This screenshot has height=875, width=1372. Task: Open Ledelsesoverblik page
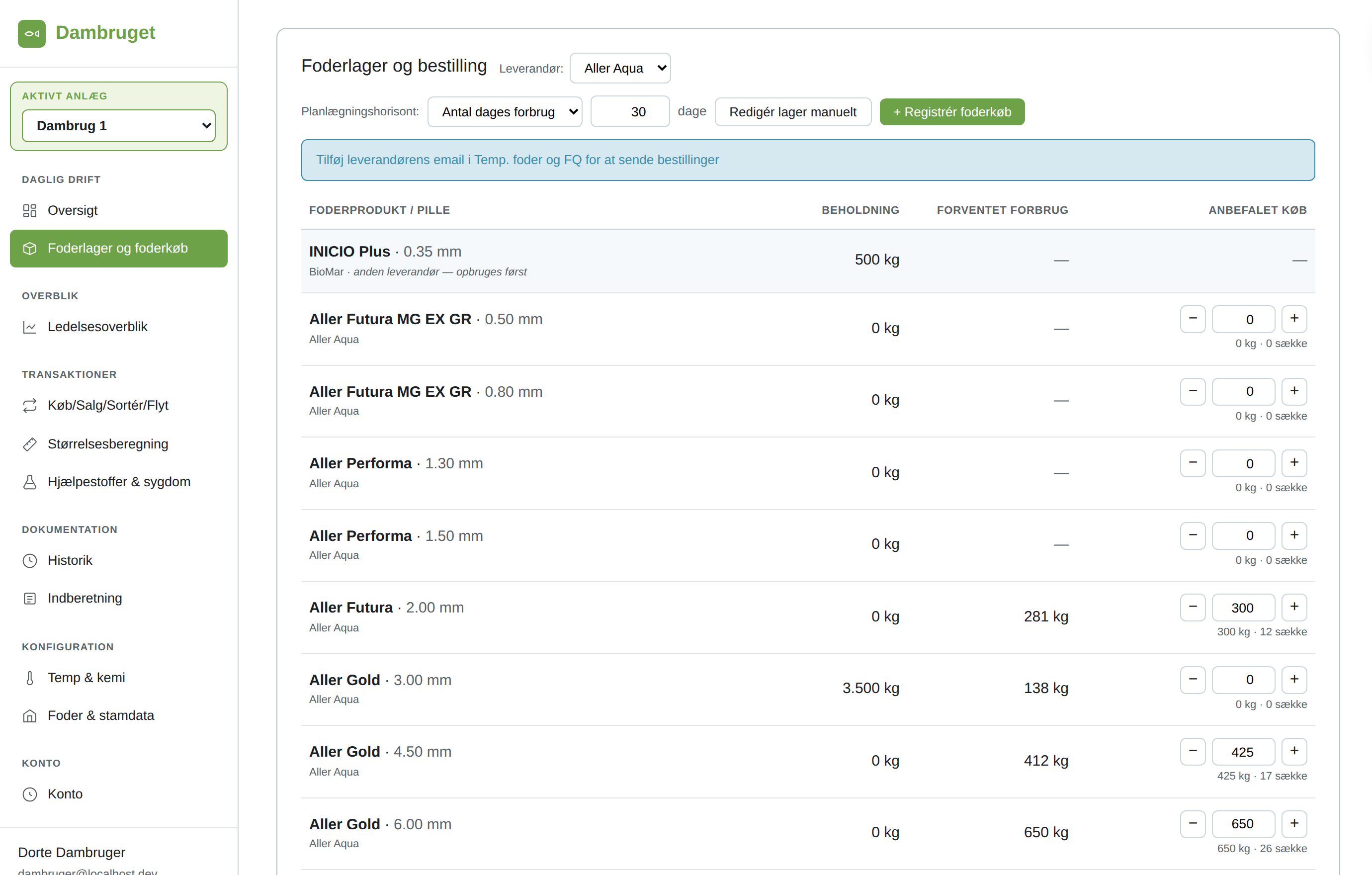pos(118,327)
